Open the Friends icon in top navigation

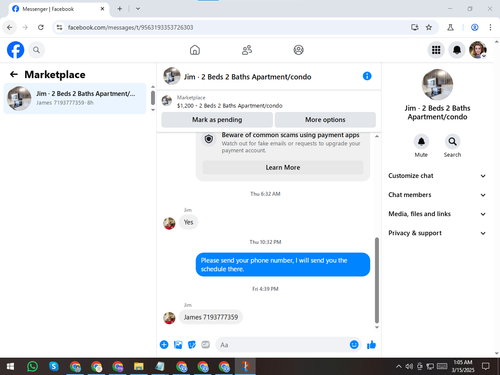[x=247, y=50]
